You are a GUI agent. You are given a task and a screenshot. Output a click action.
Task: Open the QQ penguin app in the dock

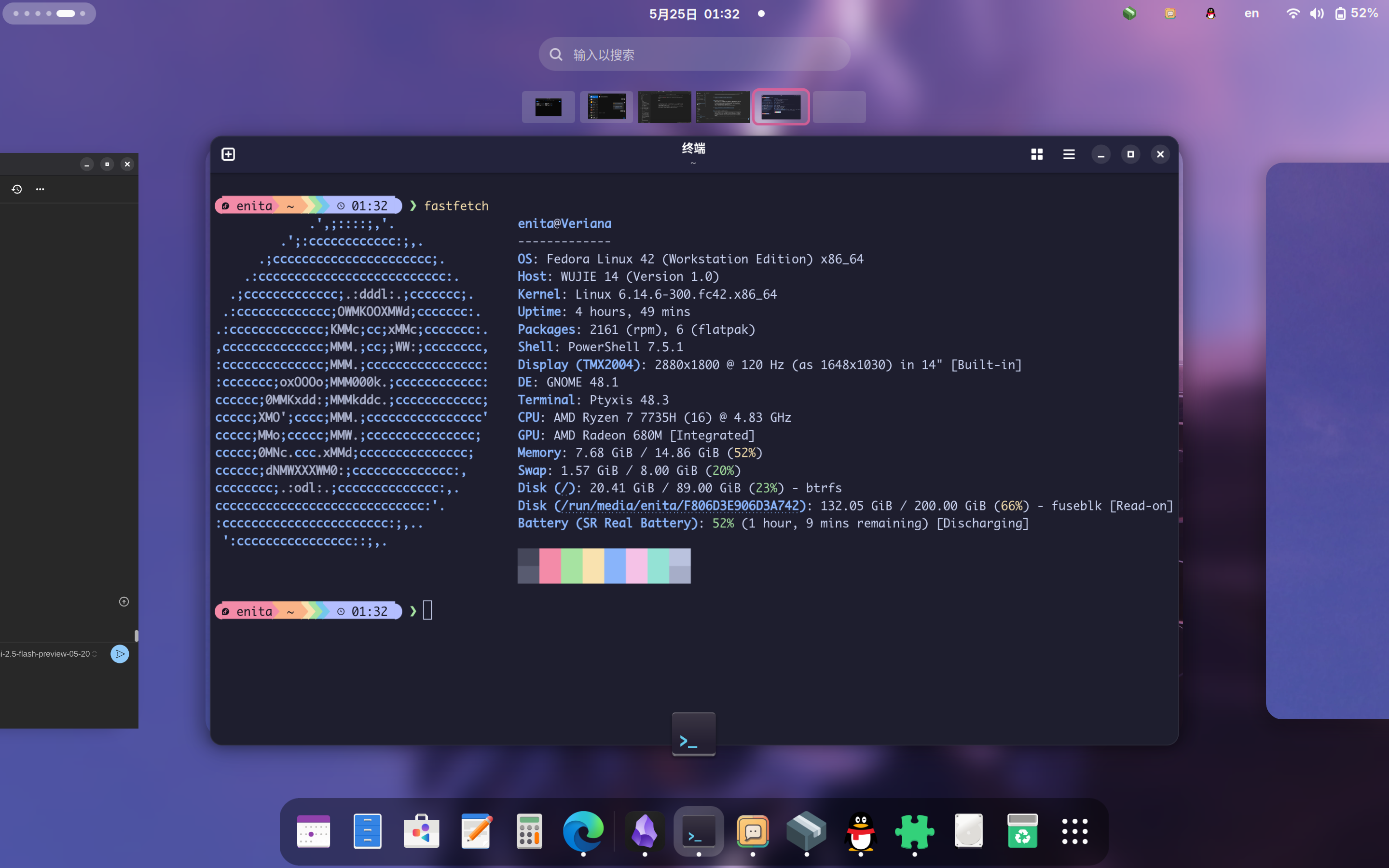point(860,831)
